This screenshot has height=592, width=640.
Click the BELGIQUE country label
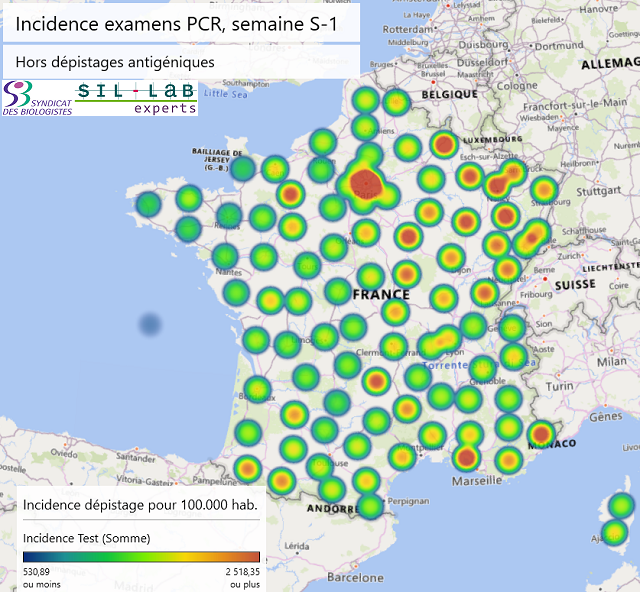coord(449,93)
